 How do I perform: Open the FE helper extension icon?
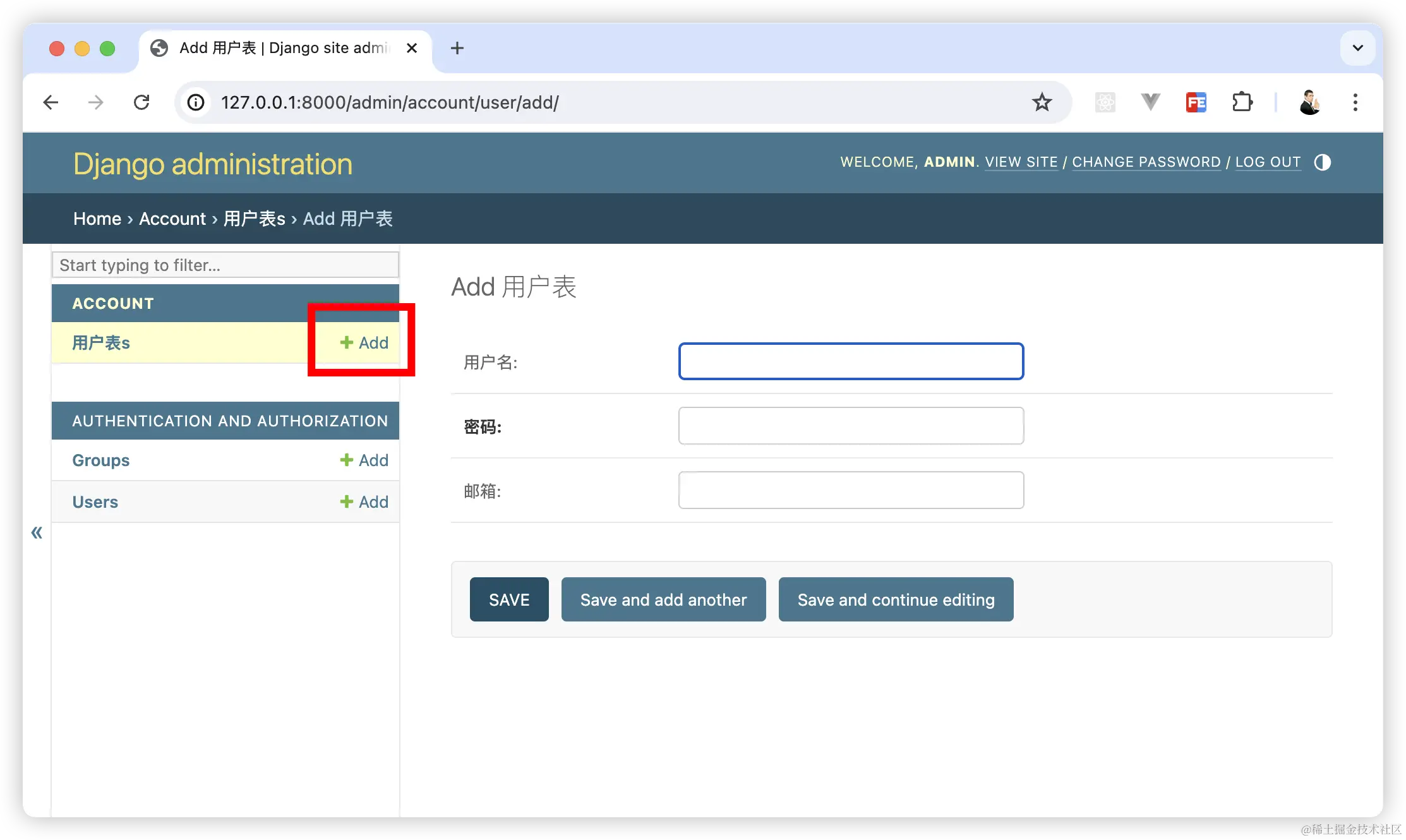pyautogui.click(x=1196, y=102)
